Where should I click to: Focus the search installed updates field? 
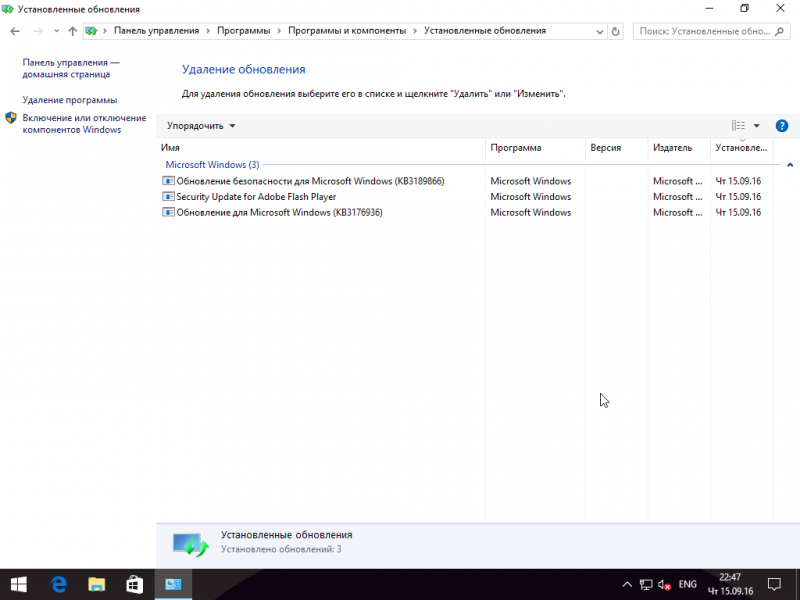point(711,31)
